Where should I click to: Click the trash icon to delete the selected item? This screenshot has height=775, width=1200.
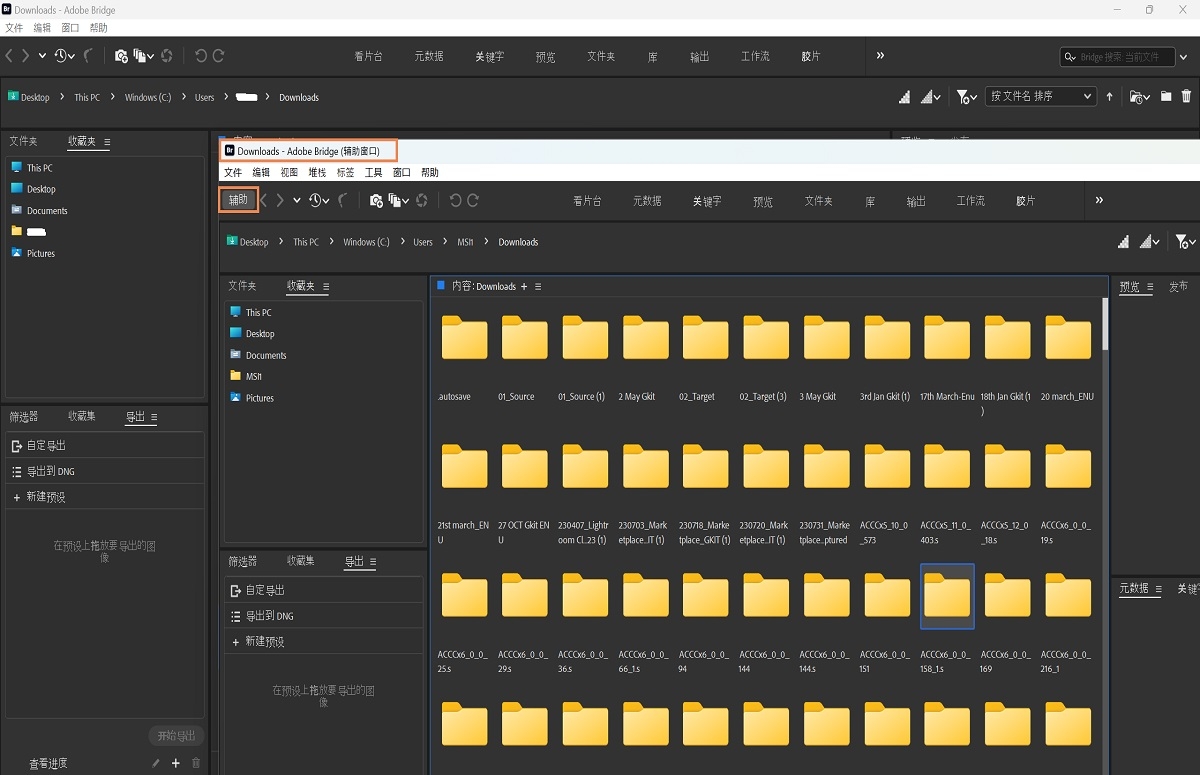[x=1186, y=97]
